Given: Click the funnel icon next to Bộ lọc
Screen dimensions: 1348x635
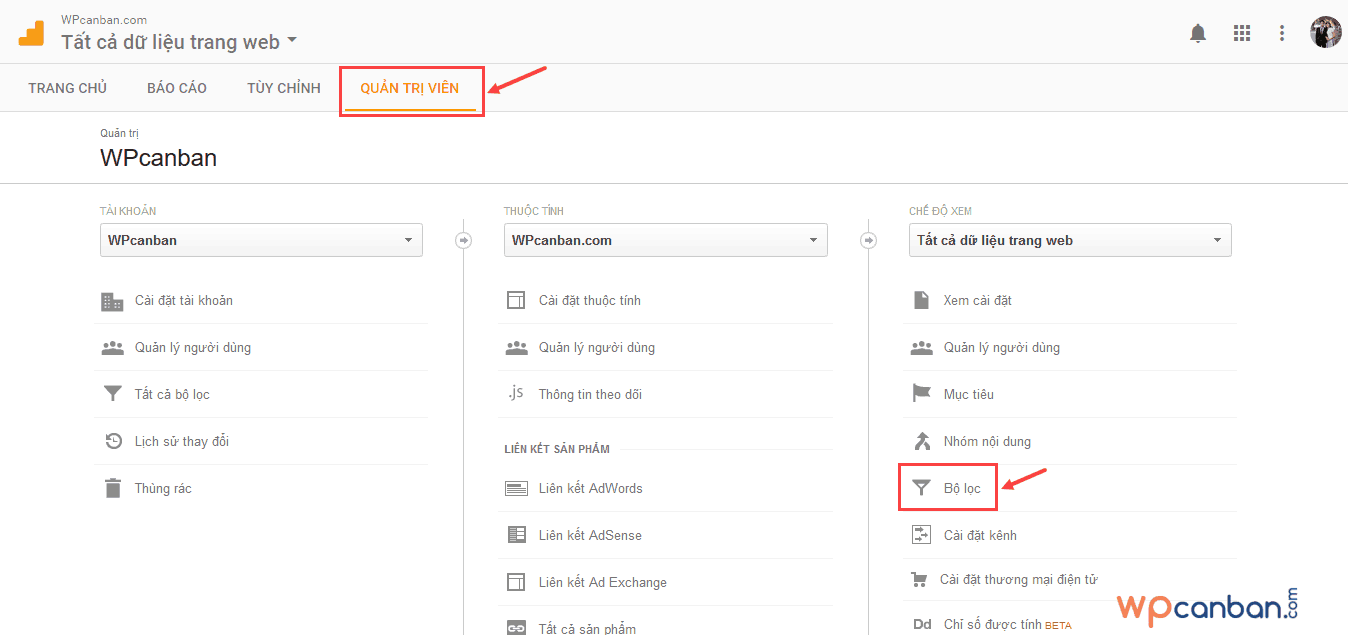Looking at the screenshot, I should coord(921,488).
